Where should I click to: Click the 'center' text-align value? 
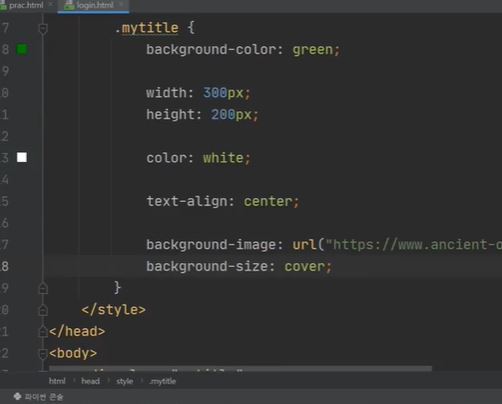click(268, 201)
